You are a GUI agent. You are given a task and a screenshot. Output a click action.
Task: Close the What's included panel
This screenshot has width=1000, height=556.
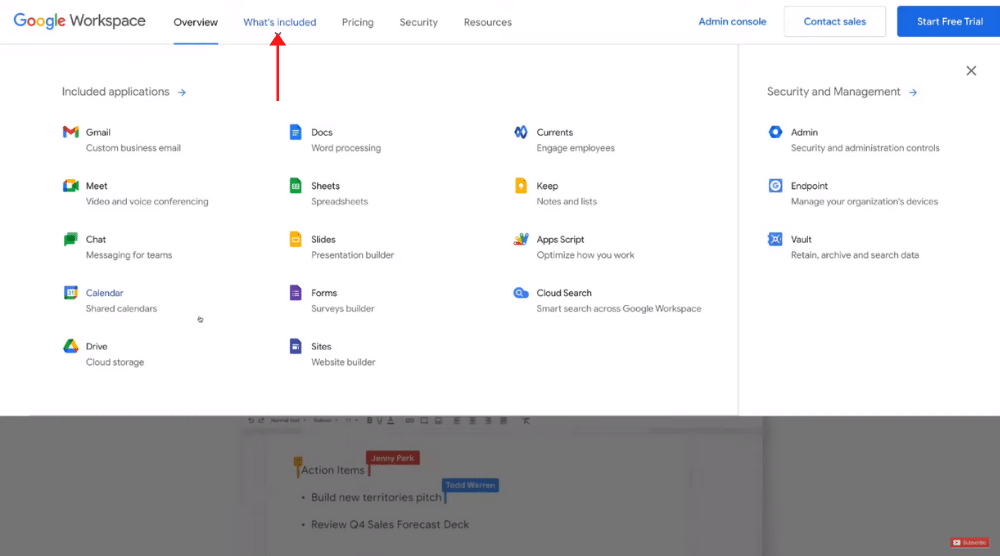pyautogui.click(x=971, y=71)
